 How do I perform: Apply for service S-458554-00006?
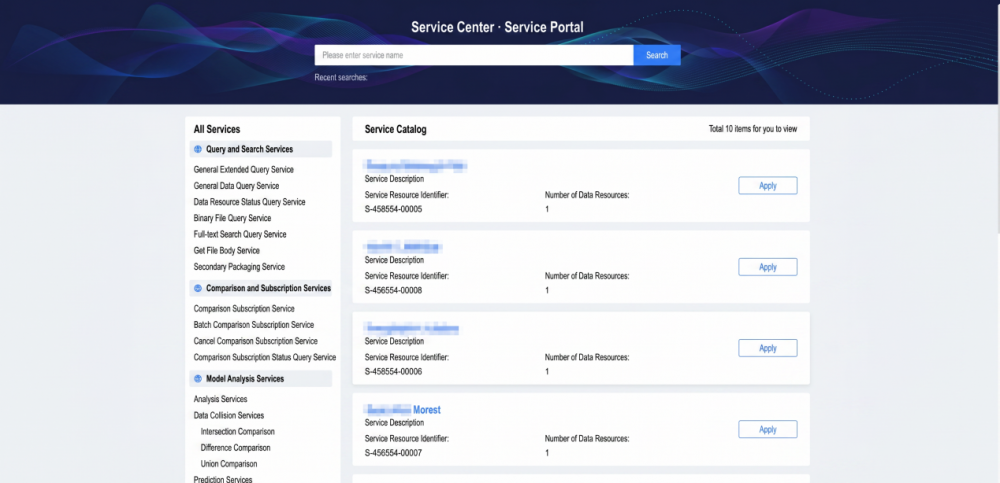tap(768, 348)
